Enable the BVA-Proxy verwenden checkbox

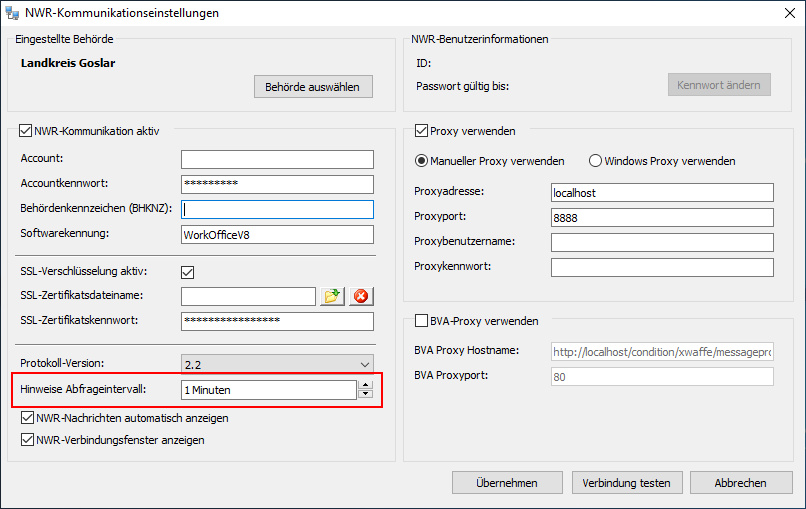421,321
